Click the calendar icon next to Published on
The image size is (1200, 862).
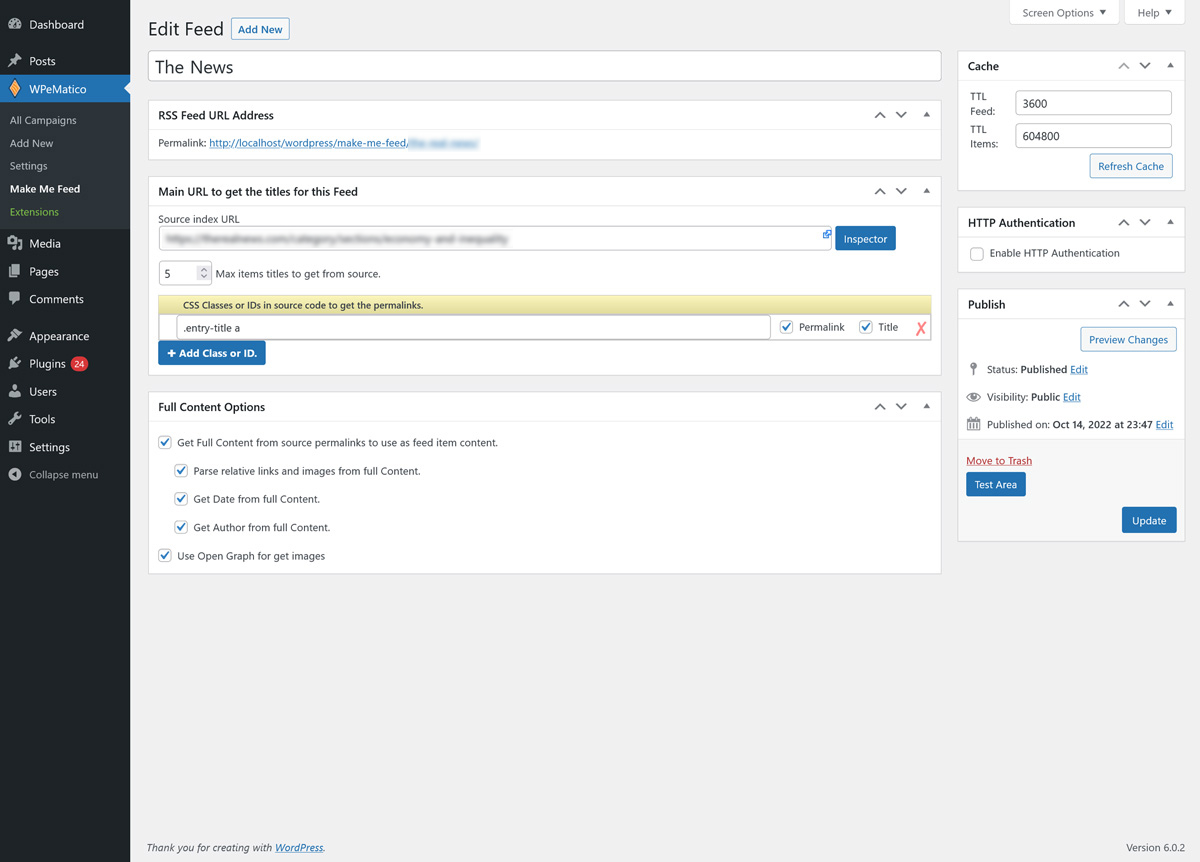coord(974,424)
